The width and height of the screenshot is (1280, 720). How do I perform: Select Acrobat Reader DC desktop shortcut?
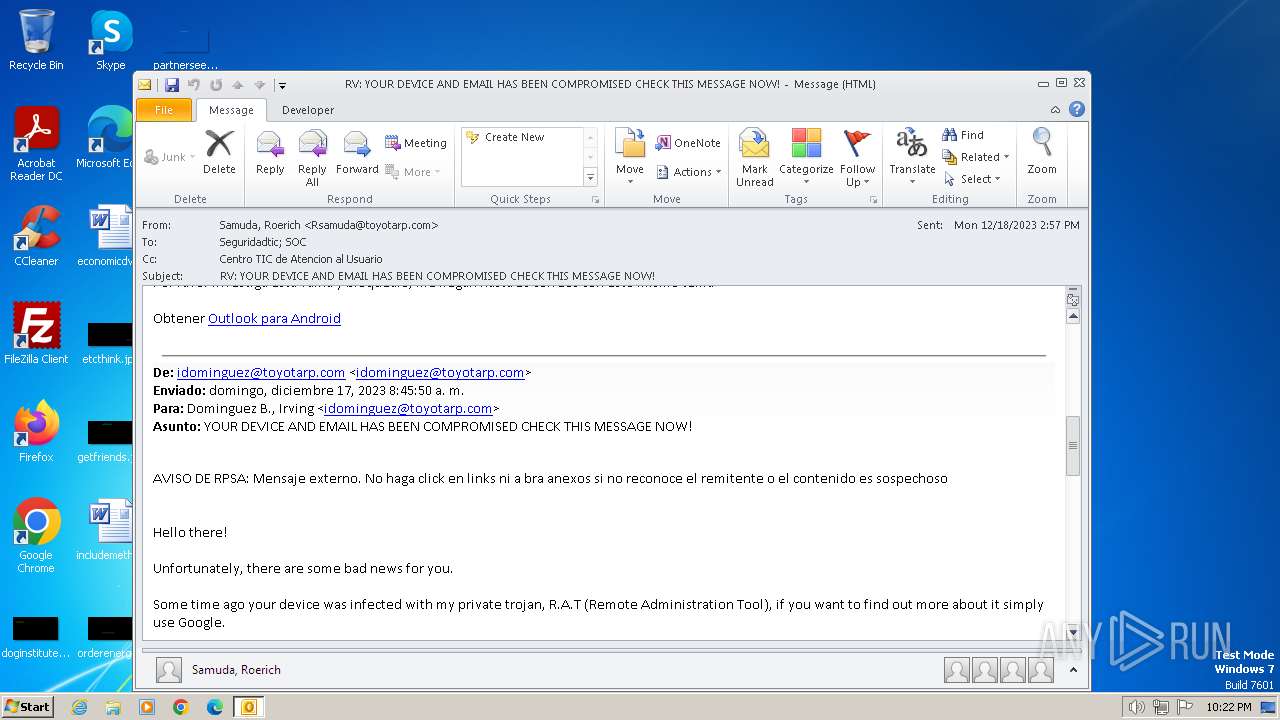(x=36, y=144)
